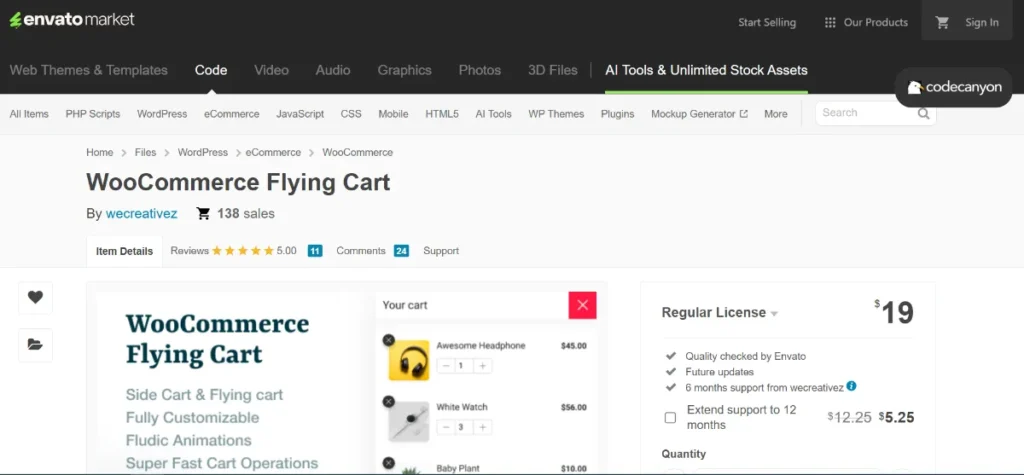
Task: Expand the Regular License dropdown
Action: pyautogui.click(x=720, y=313)
